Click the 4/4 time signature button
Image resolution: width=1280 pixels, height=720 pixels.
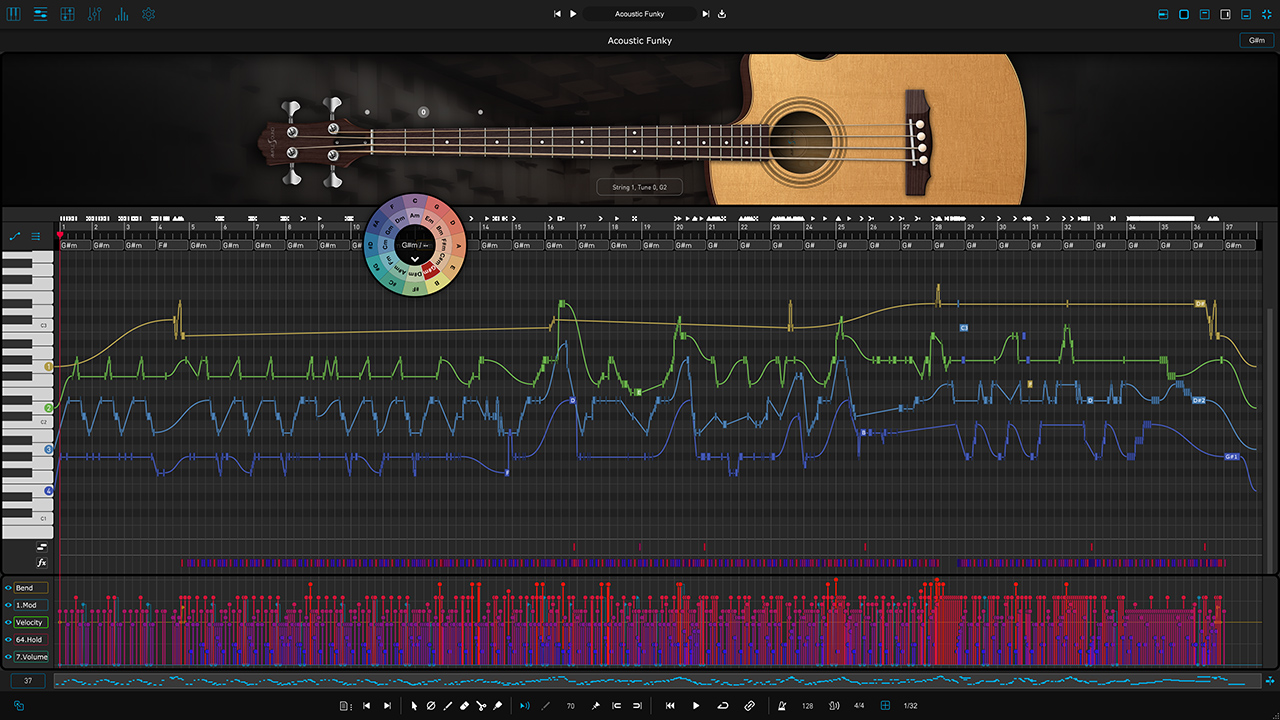point(858,705)
